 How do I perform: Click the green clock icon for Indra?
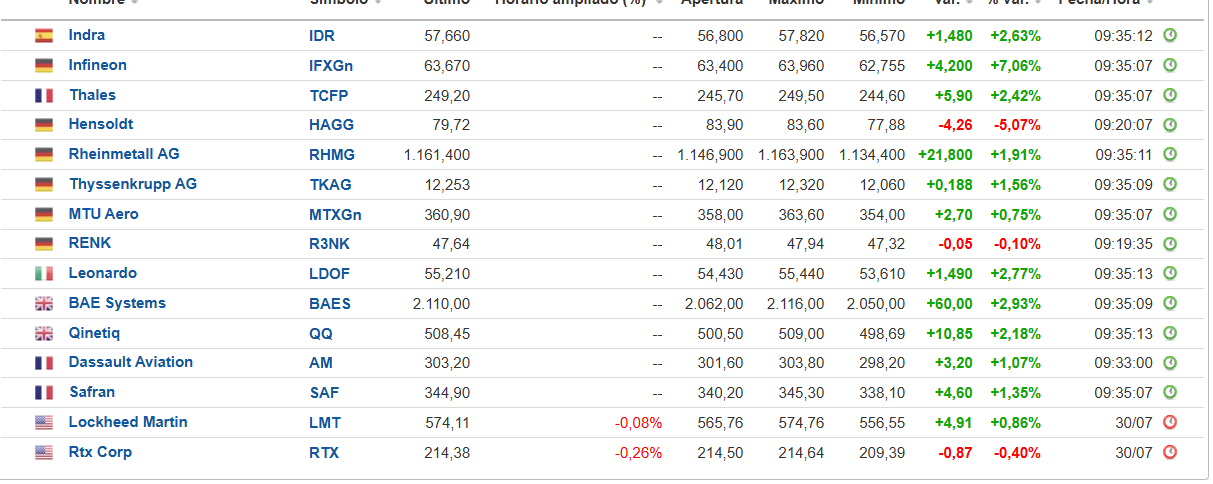pos(1170,36)
